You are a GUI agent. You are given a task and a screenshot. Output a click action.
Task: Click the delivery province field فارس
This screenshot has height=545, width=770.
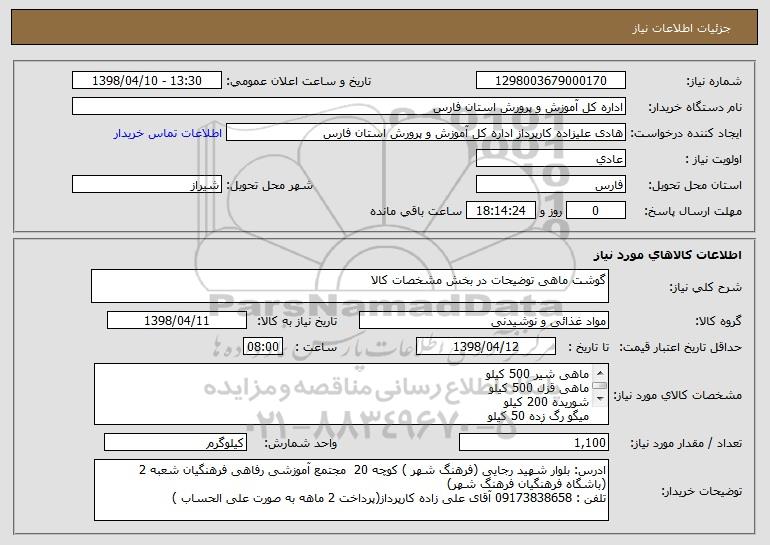click(x=550, y=185)
